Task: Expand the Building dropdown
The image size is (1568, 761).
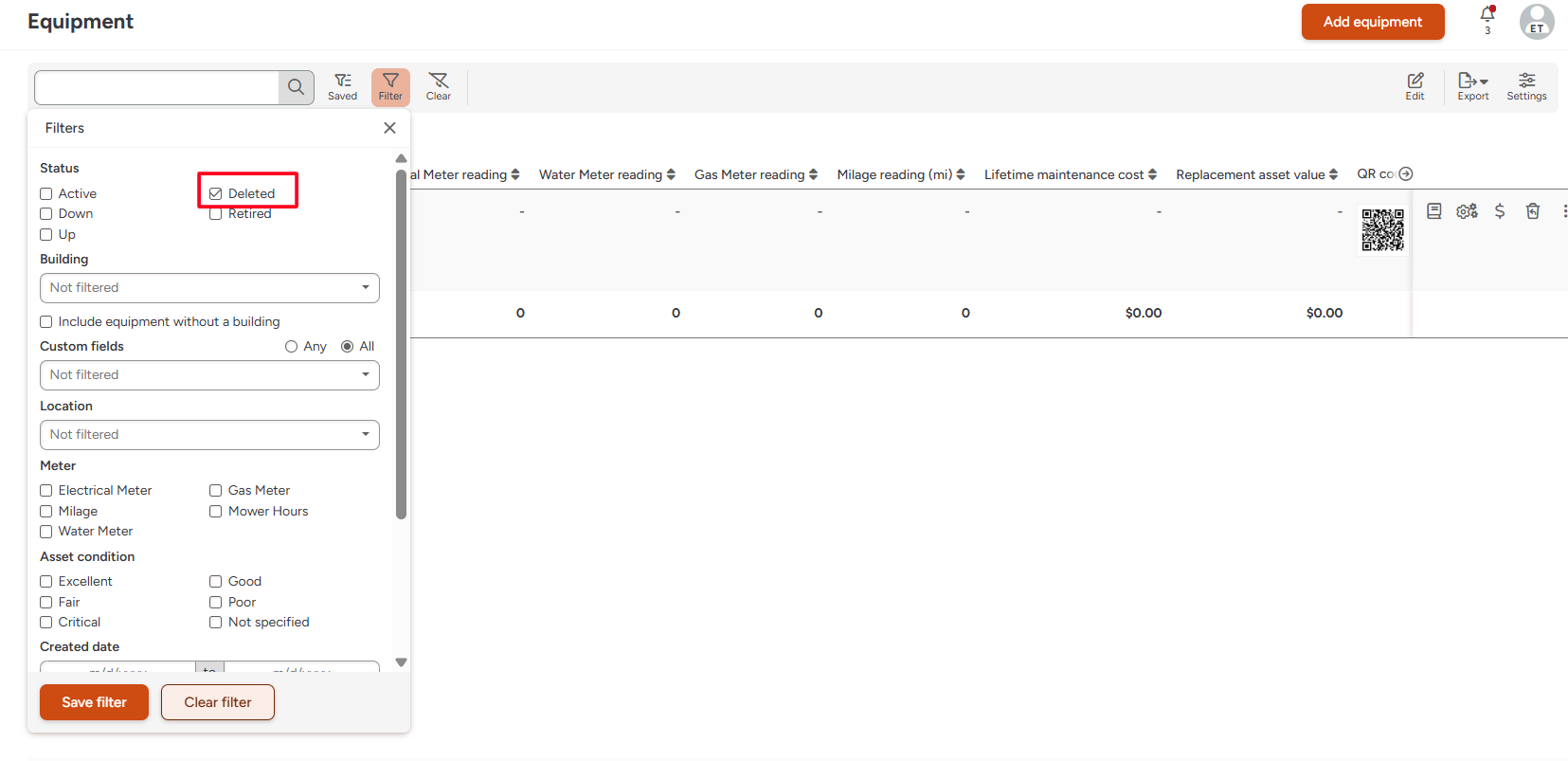Action: [209, 288]
